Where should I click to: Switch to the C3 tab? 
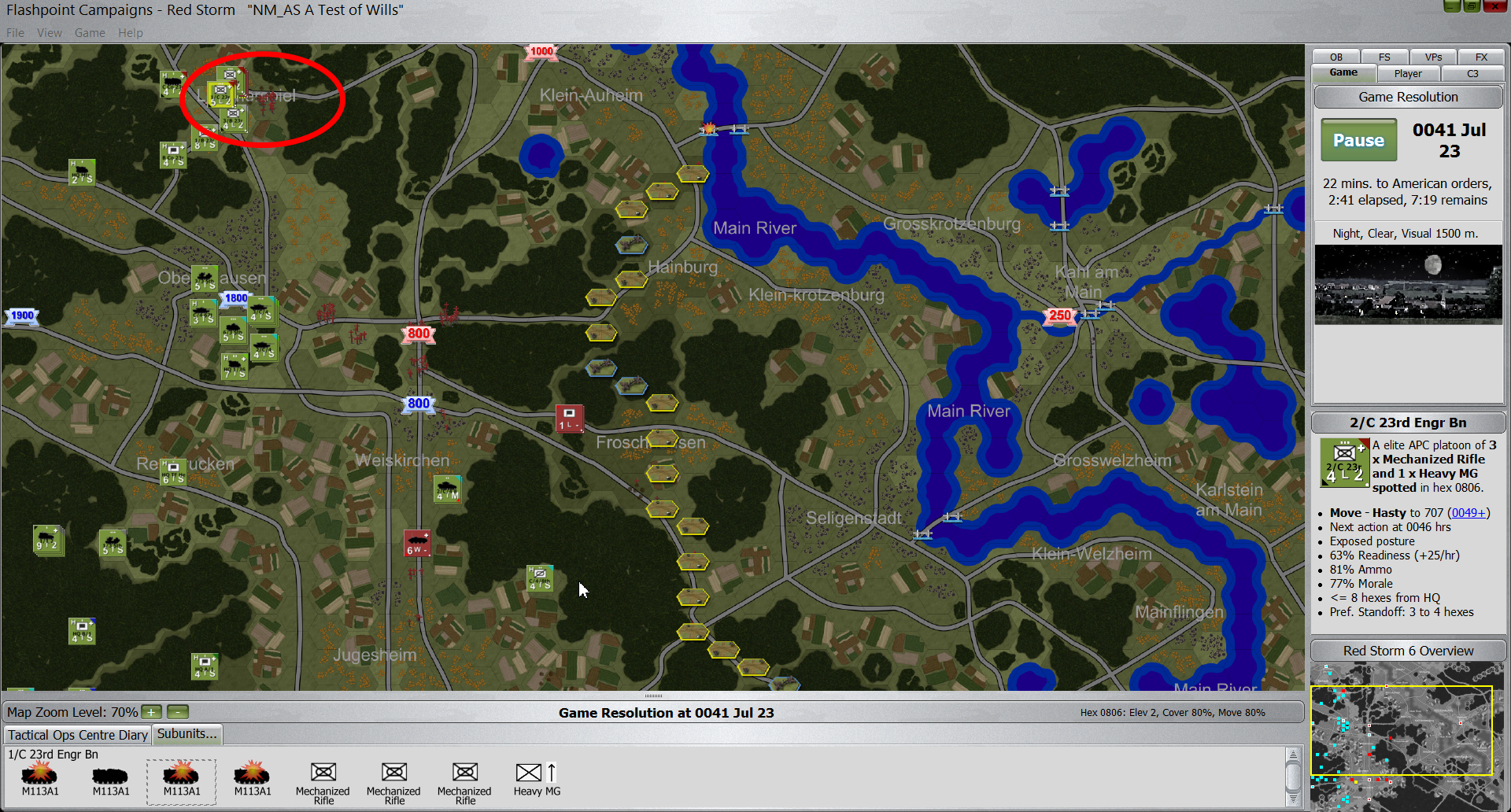(1472, 73)
